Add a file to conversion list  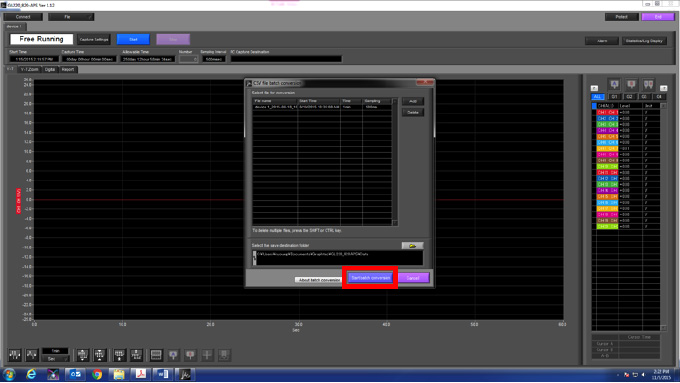coord(412,101)
